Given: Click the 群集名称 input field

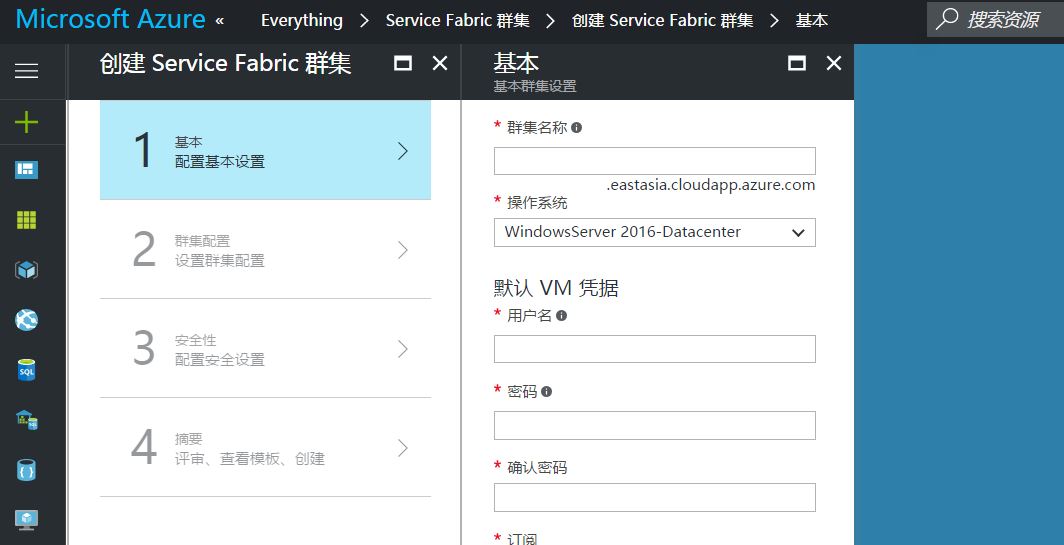Looking at the screenshot, I should click(x=655, y=161).
